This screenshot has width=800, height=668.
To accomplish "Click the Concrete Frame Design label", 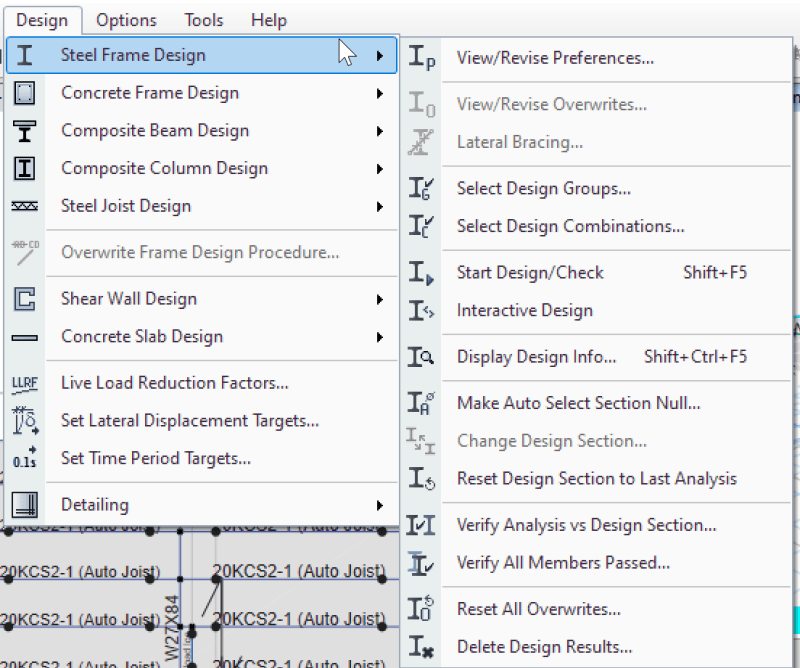I will (150, 93).
